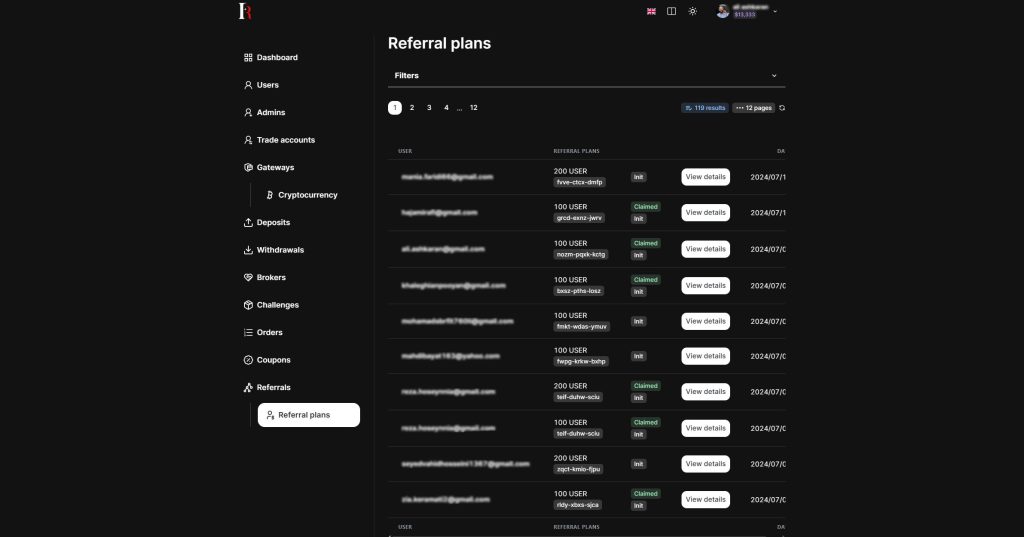Toggle the sidebar layout panel icon
Screen dimensions: 1024x537
click(671, 11)
